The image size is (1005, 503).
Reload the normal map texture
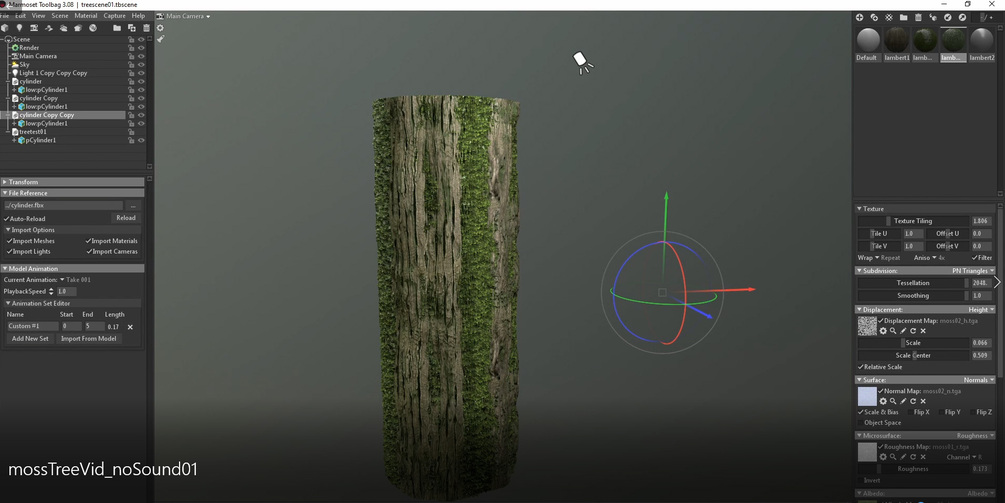(913, 402)
